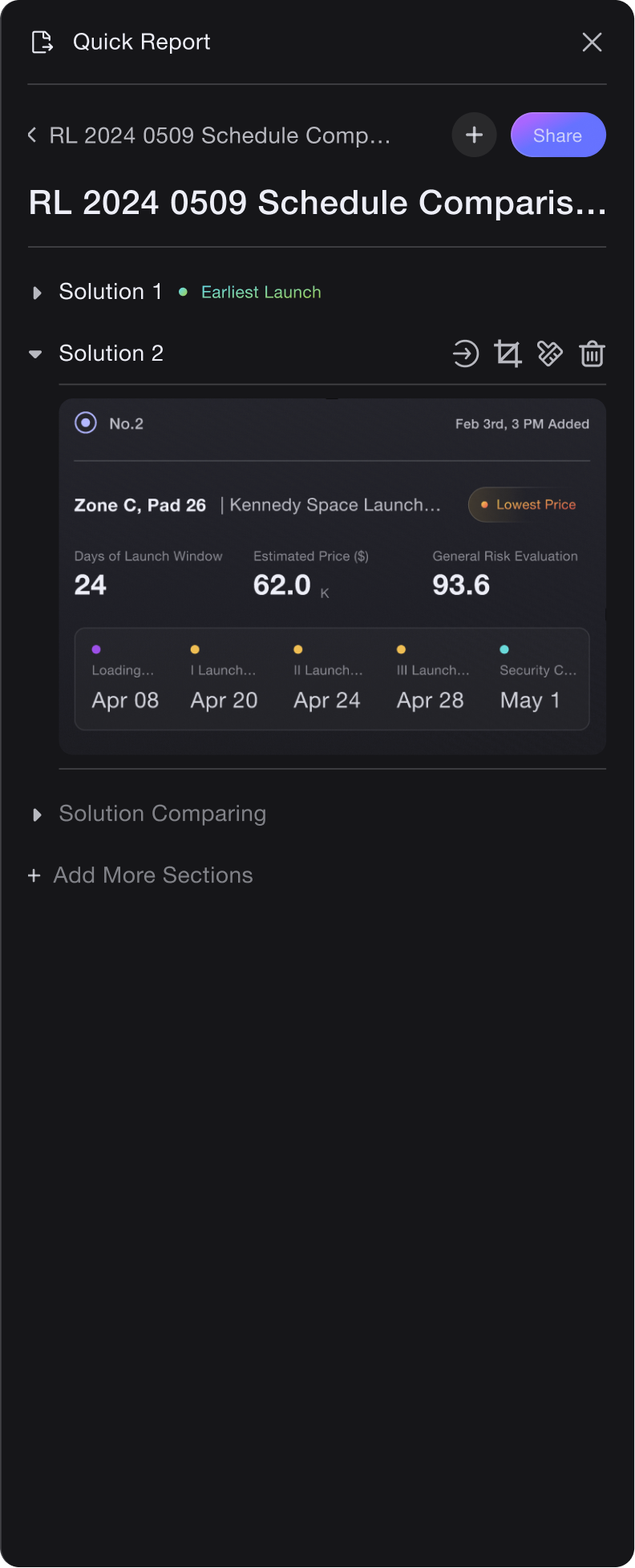
Task: Click the Earliest Launch tag
Action: point(261,293)
